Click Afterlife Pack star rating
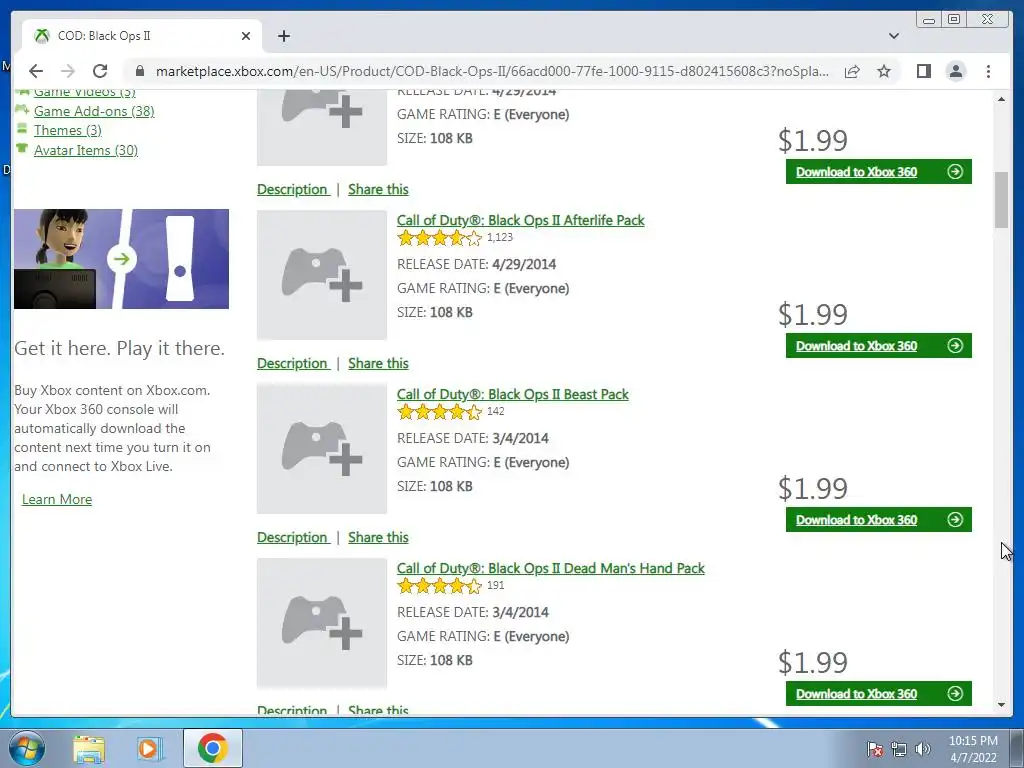The height and width of the screenshot is (768, 1024). pos(440,238)
